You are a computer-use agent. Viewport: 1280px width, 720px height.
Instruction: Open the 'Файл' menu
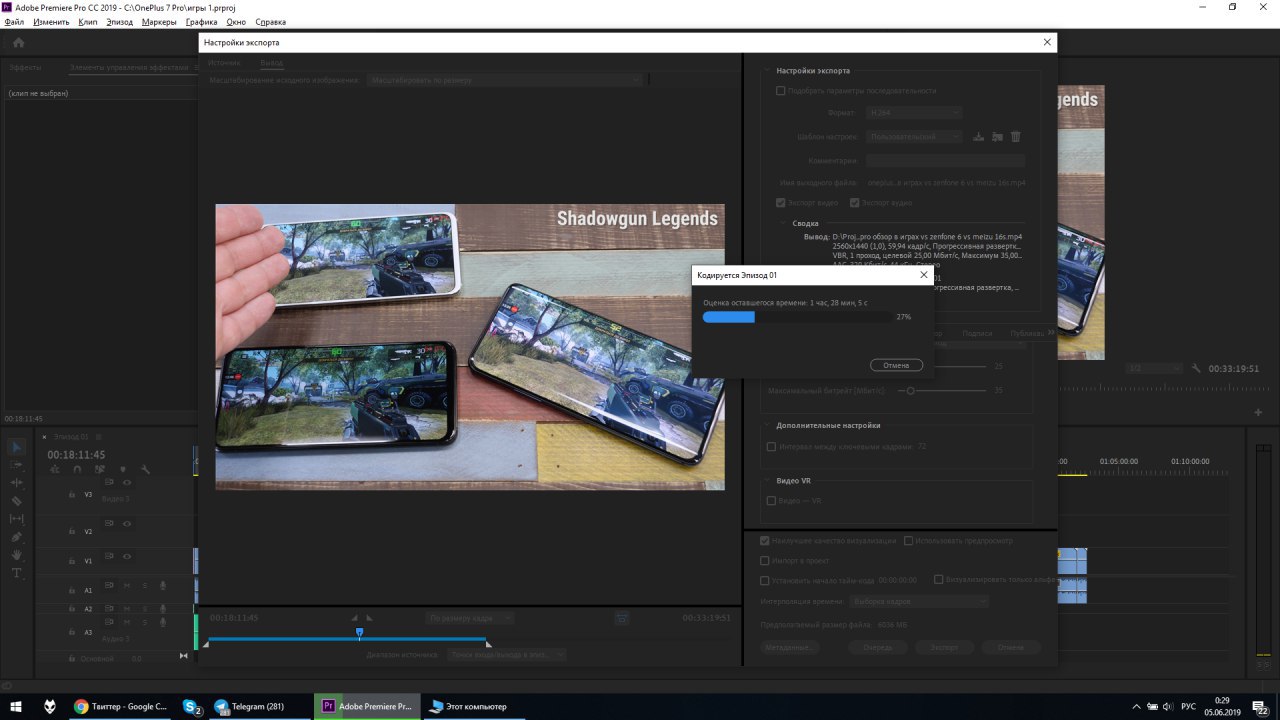[x=14, y=22]
